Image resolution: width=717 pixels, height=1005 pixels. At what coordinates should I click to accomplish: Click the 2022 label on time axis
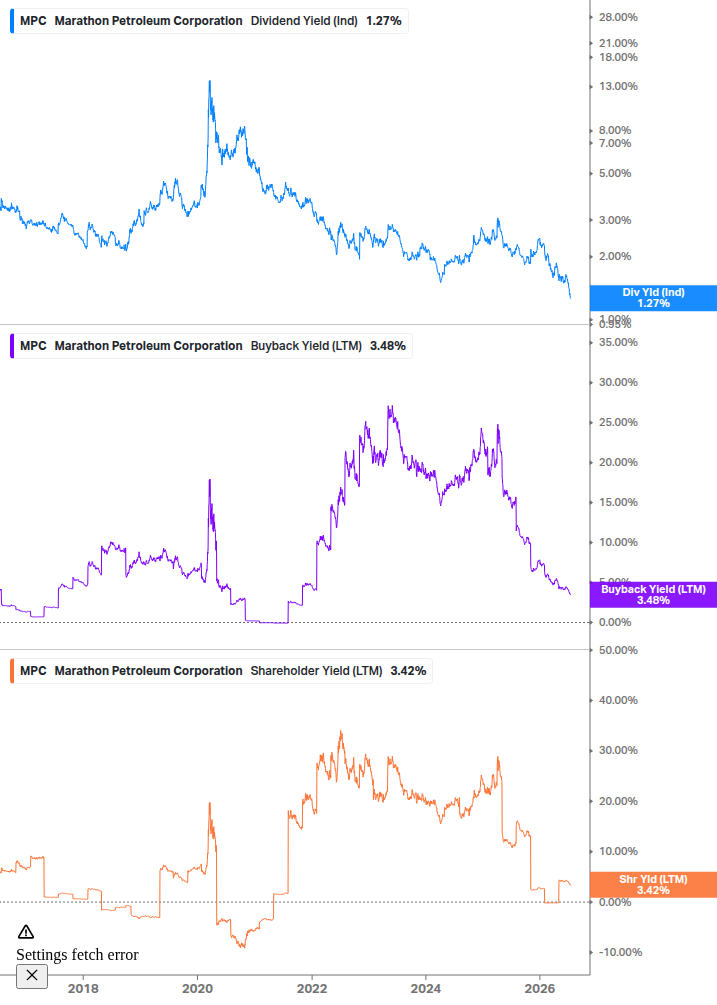[312, 988]
